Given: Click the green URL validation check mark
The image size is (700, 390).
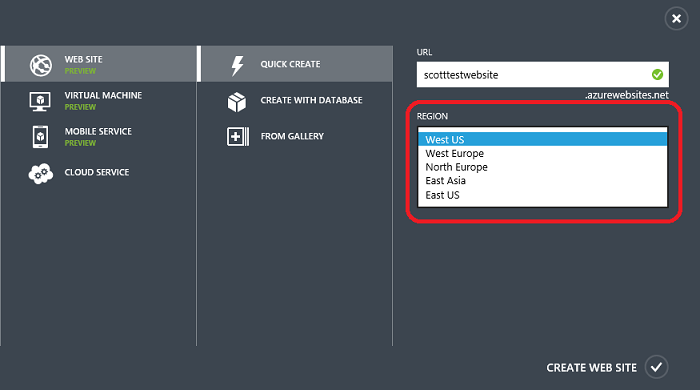Looking at the screenshot, I should (657, 75).
